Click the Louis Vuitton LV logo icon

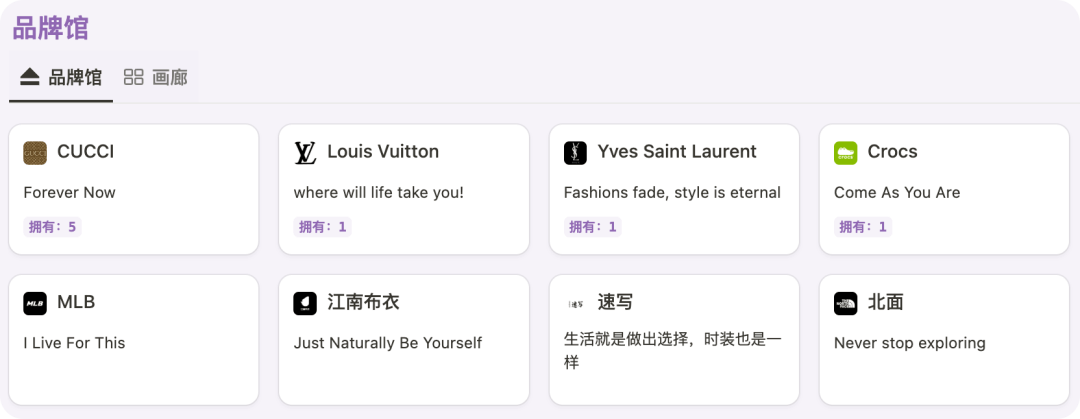click(305, 153)
